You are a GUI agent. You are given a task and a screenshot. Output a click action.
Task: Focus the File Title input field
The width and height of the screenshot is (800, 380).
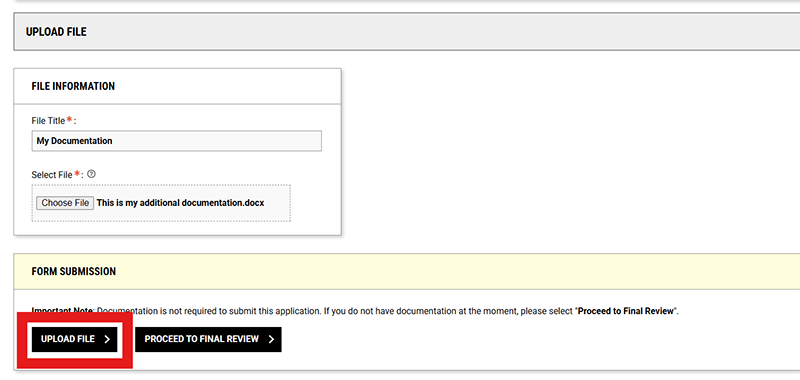coord(177,141)
